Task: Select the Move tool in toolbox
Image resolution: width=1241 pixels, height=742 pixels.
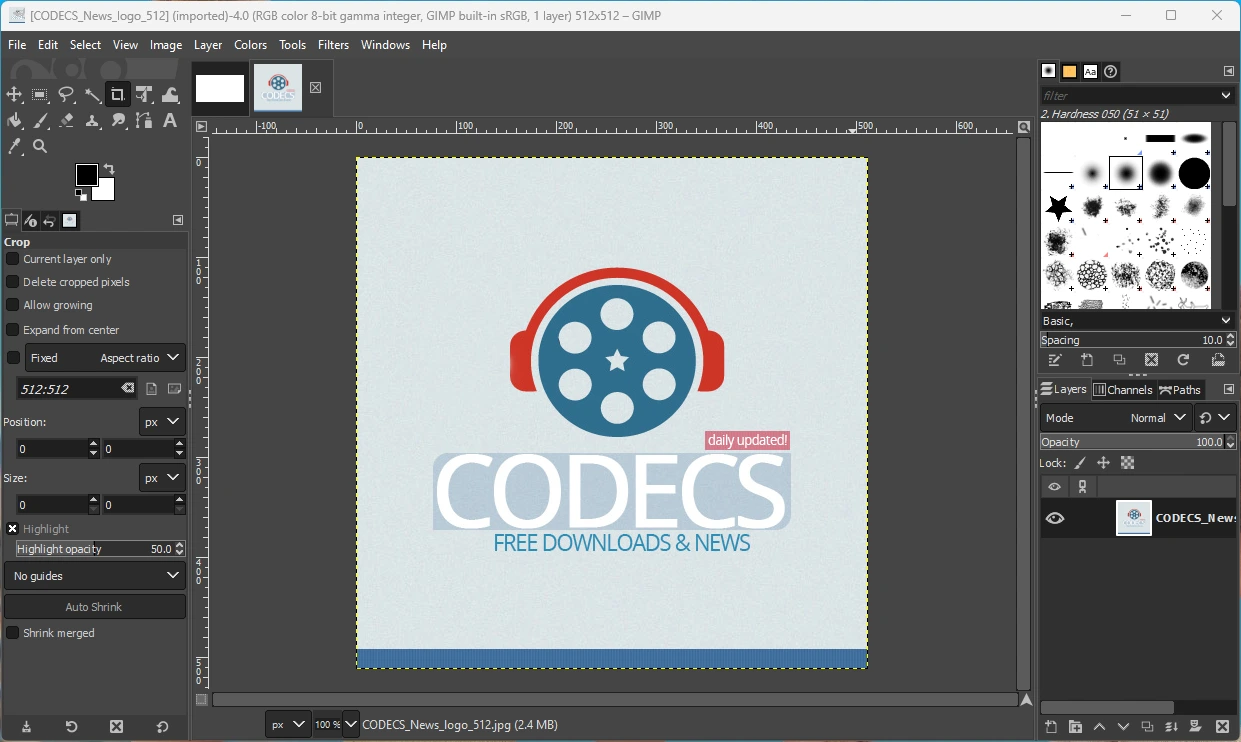Action: pos(14,95)
